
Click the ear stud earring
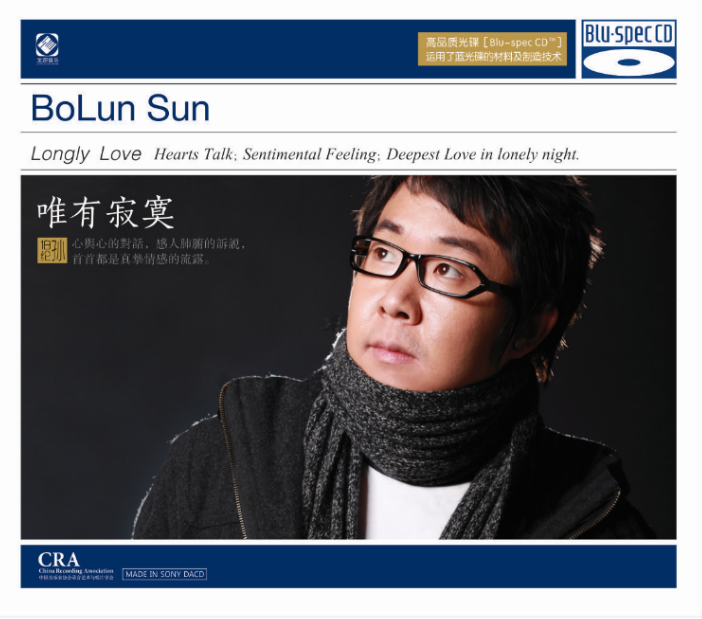click(518, 345)
